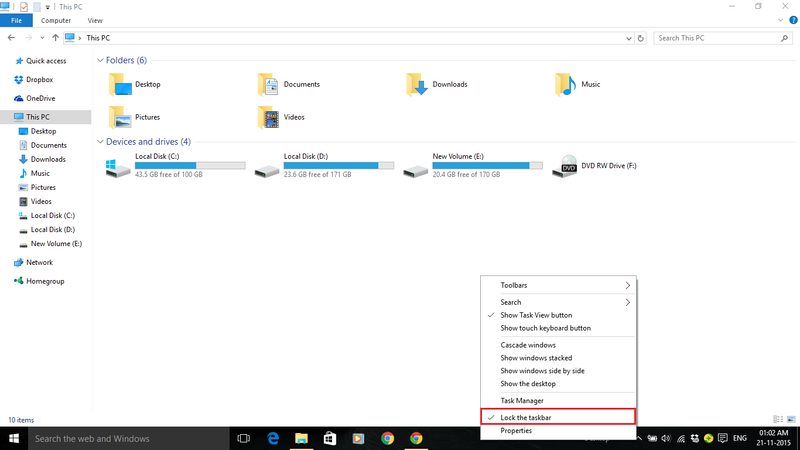This screenshot has width=800, height=450.
Task: Open Explorer help question mark icon
Action: pyautogui.click(x=793, y=20)
